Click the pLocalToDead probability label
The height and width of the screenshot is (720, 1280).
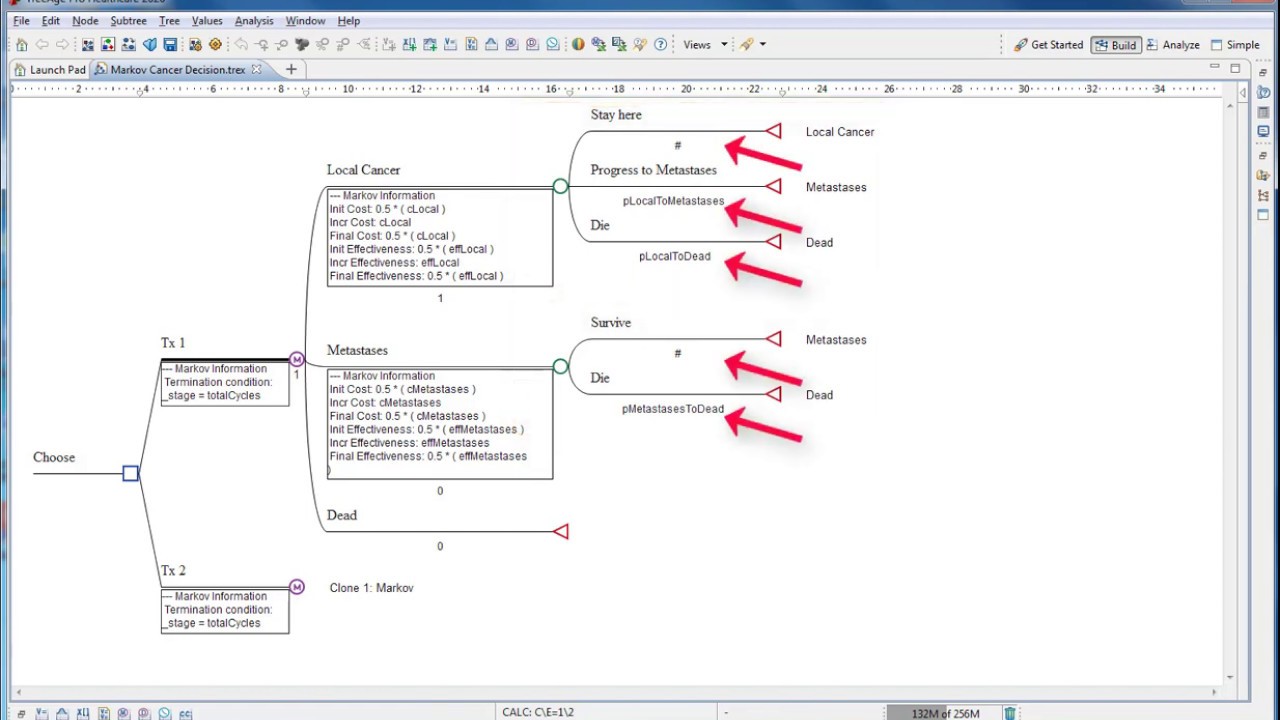[x=674, y=256]
